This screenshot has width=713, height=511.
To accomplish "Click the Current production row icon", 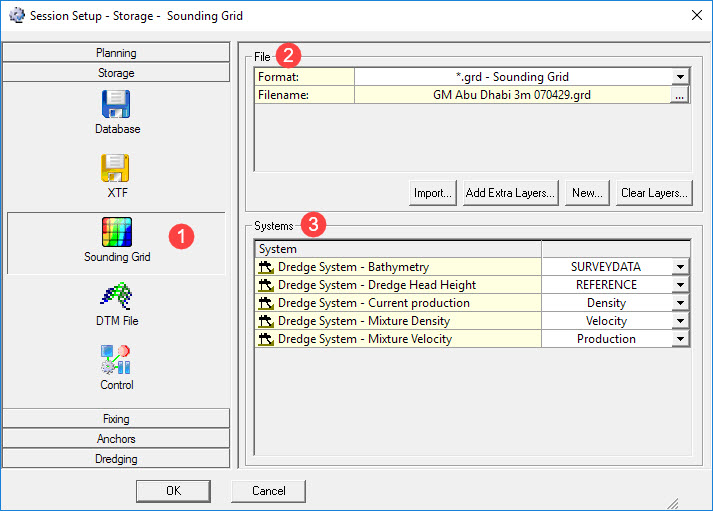I will coord(266,303).
